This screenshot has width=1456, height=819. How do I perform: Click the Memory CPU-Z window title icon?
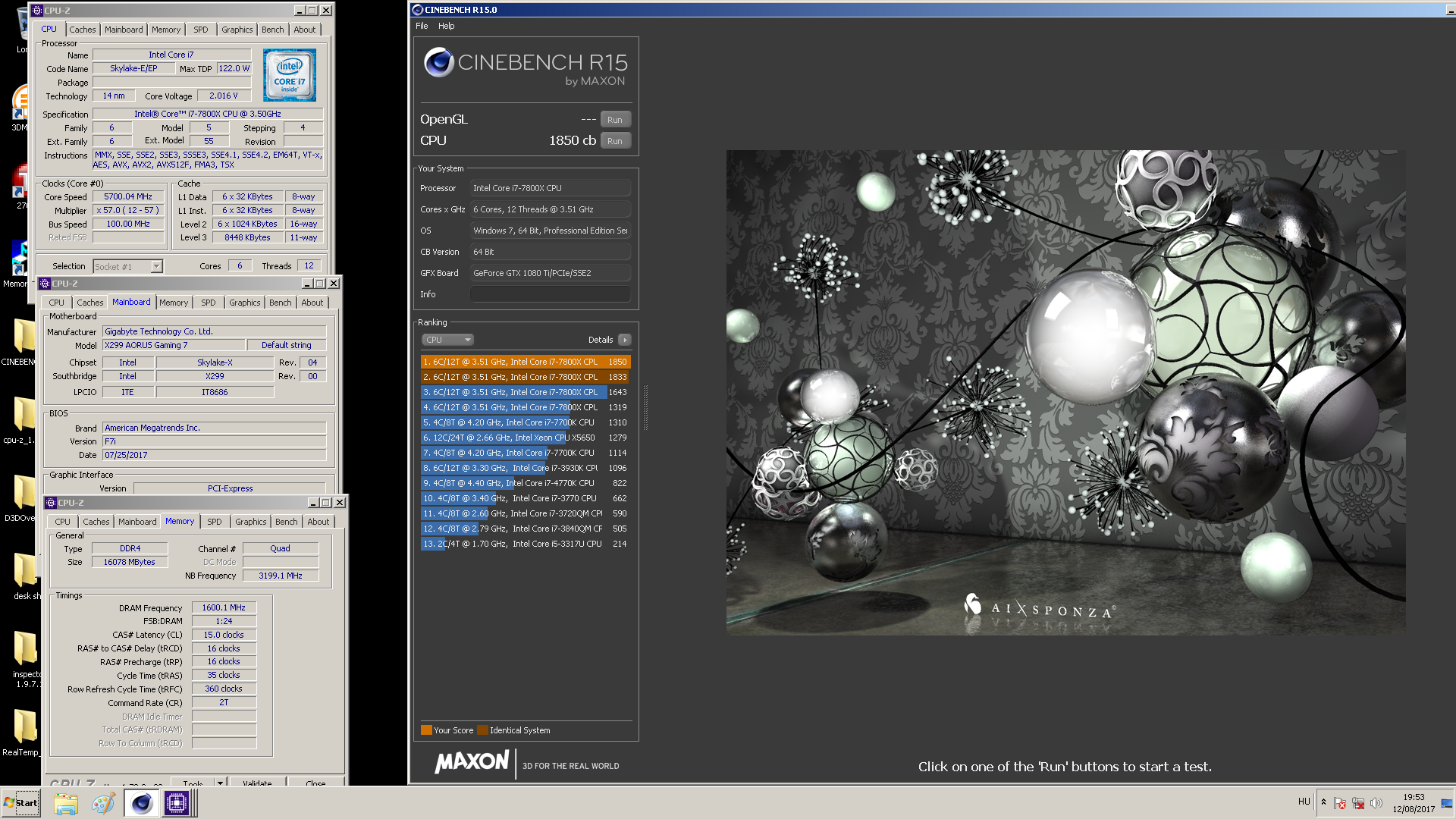[51, 503]
